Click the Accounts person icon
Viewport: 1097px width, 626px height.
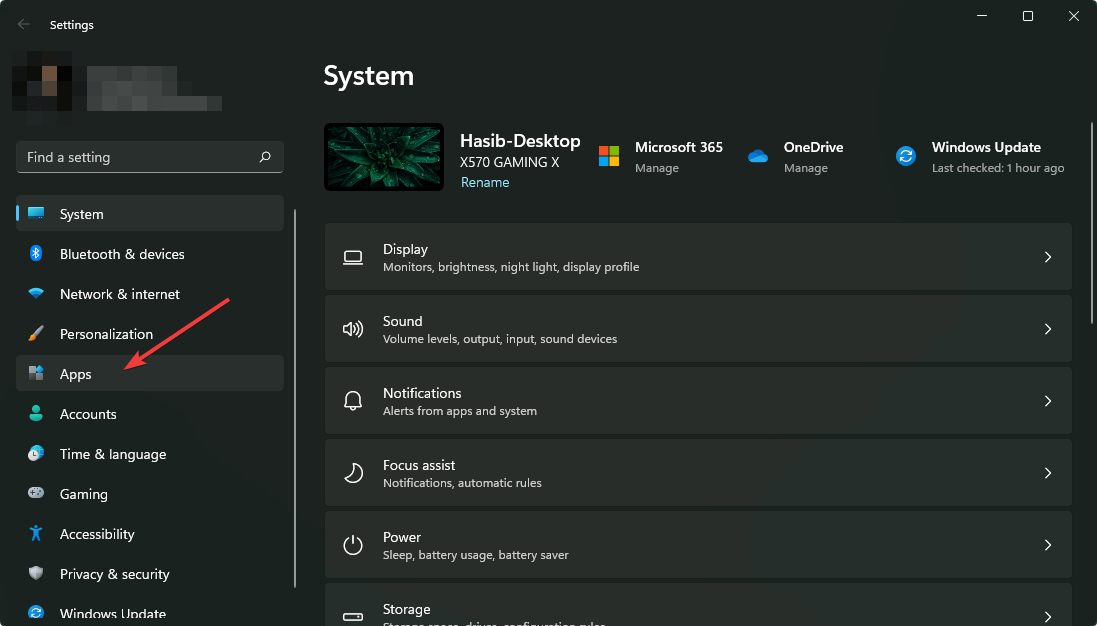(36, 414)
